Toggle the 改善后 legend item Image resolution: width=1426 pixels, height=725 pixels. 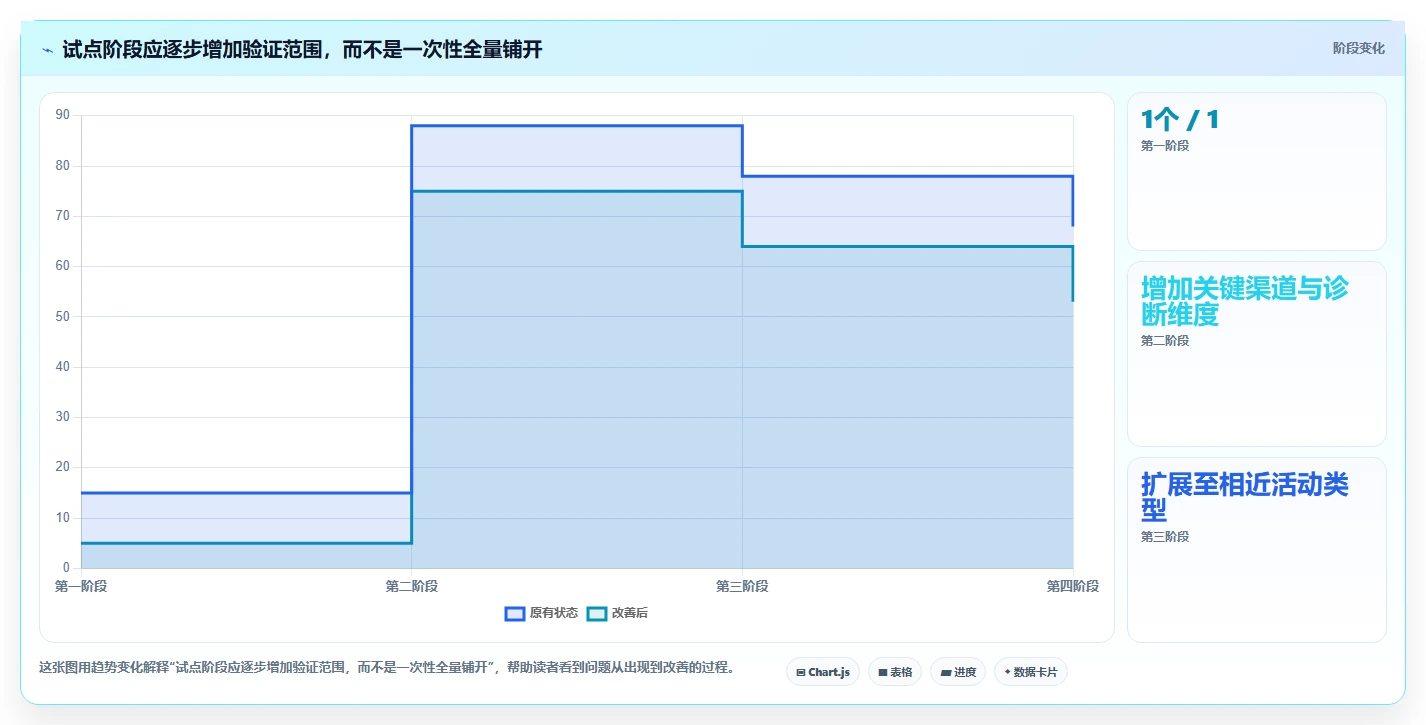[x=617, y=613]
